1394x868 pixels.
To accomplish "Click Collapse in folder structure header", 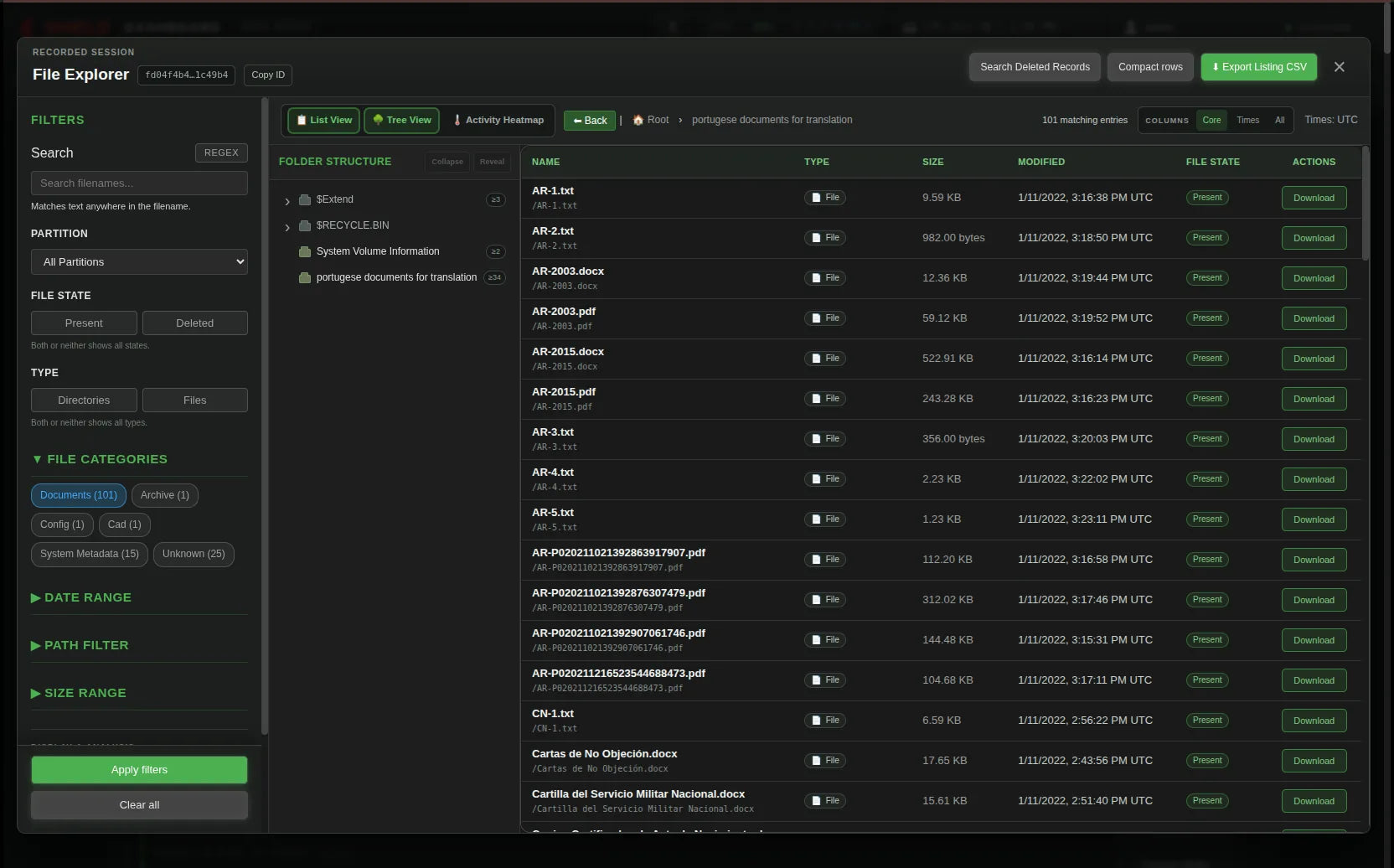I will [447, 162].
